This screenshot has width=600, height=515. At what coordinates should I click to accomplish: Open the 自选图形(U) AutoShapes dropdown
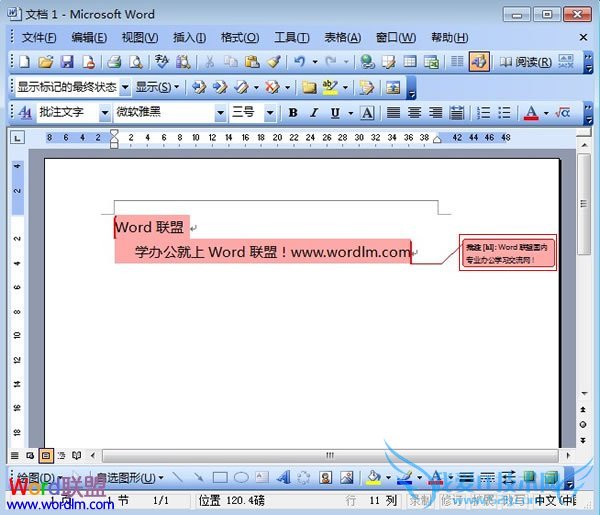[130, 478]
